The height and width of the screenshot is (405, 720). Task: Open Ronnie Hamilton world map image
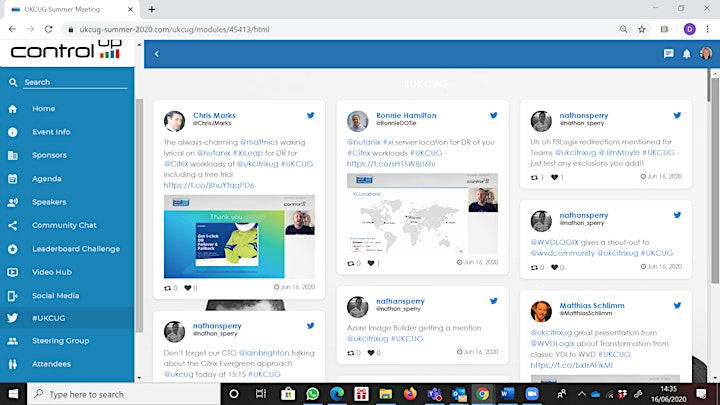(x=422, y=214)
